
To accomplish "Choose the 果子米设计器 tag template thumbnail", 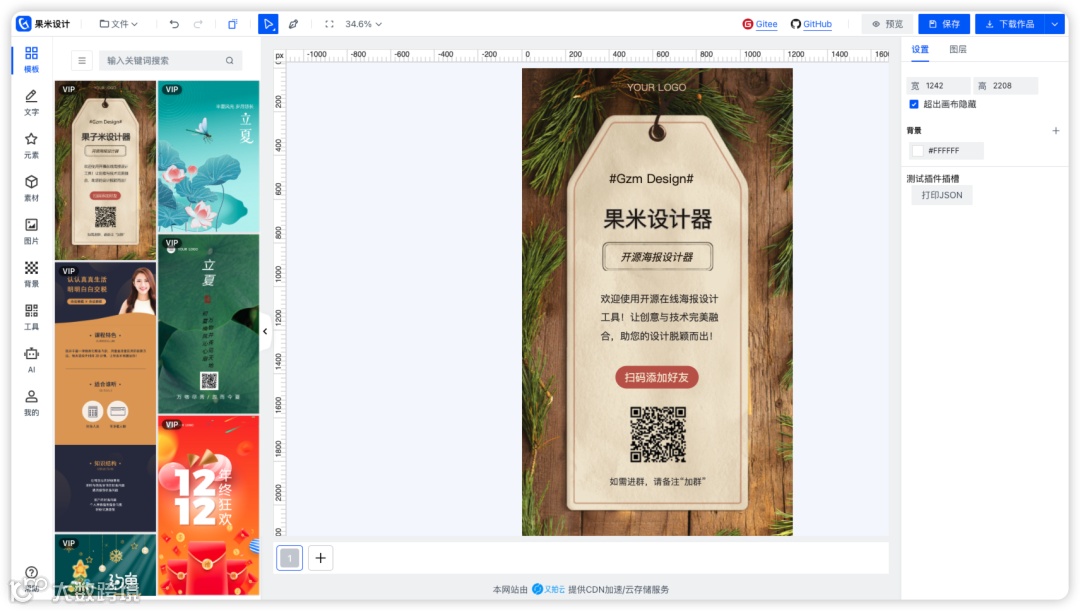I will 105,170.
